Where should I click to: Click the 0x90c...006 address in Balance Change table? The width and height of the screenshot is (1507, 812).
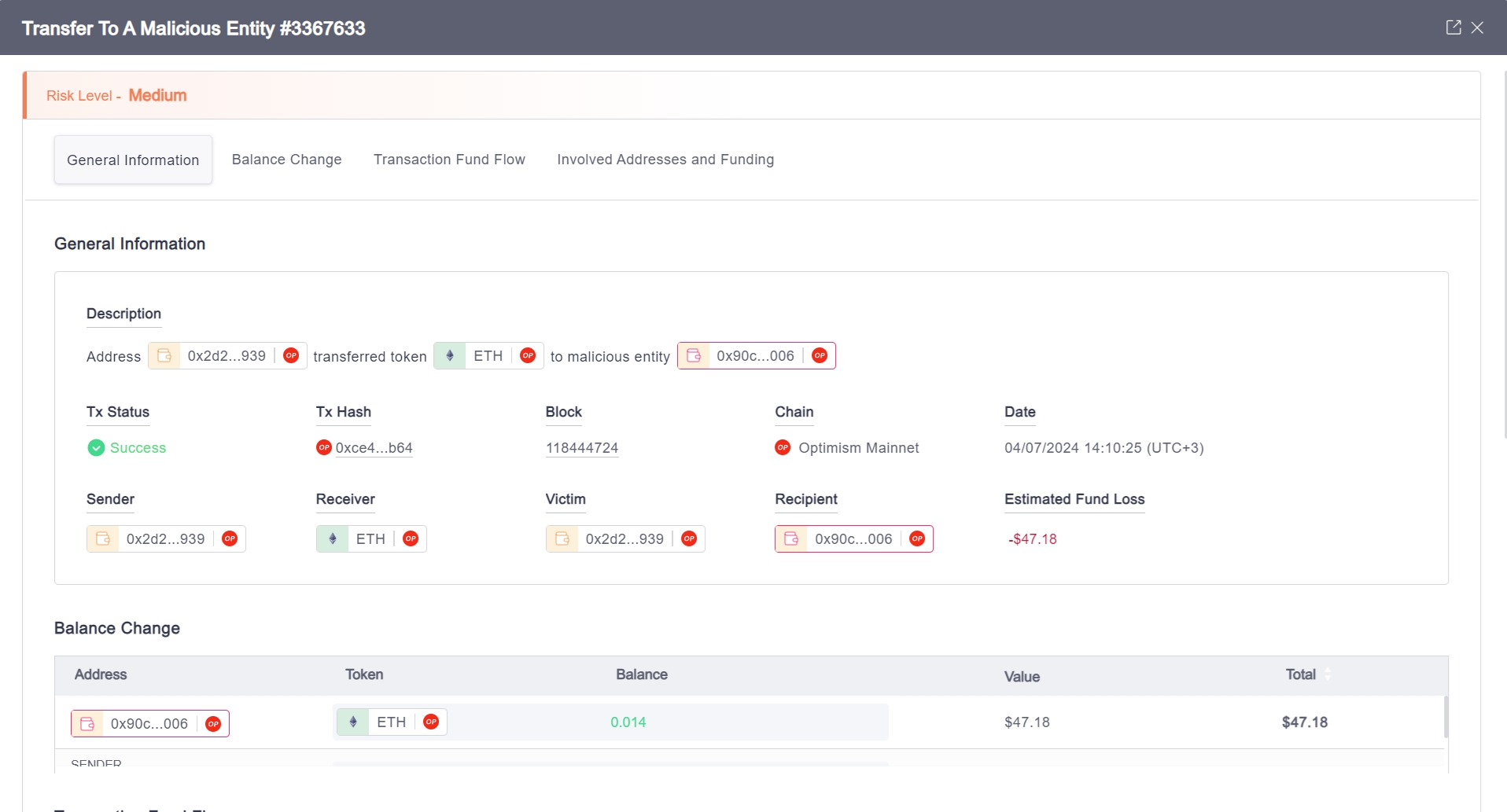pos(149,724)
